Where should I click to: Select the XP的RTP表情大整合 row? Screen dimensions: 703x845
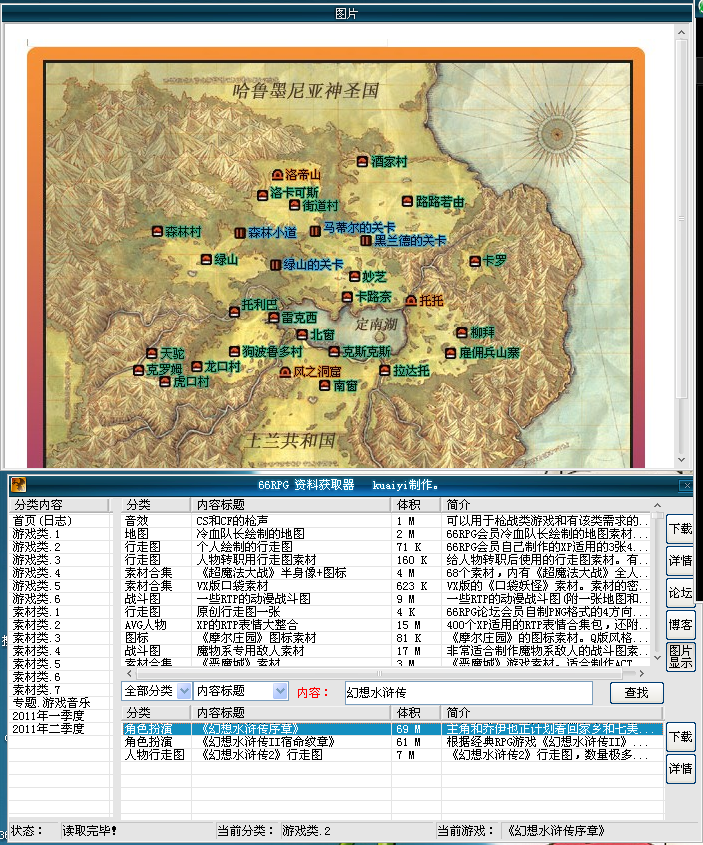click(x=386, y=625)
